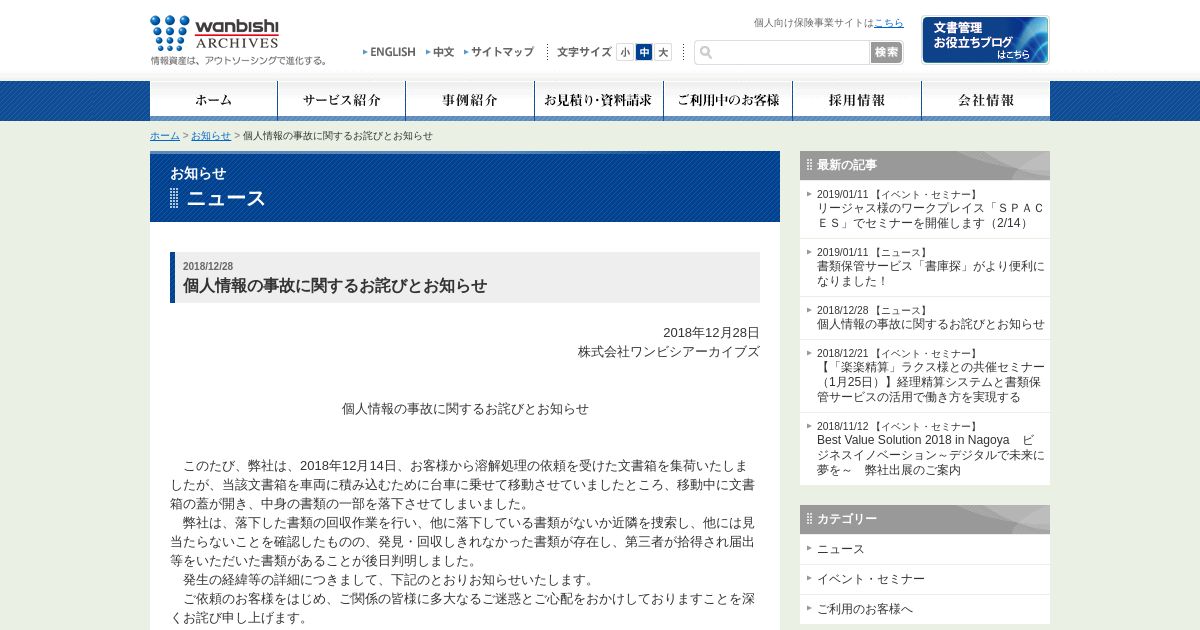Click お知らせ in the breadcrumb
This screenshot has height=630, width=1200.
click(x=211, y=136)
